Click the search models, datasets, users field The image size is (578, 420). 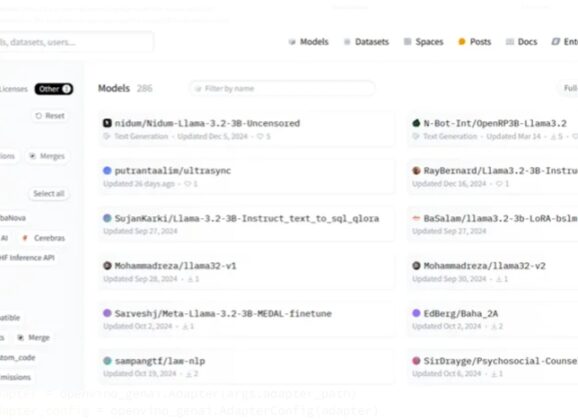coord(76,42)
